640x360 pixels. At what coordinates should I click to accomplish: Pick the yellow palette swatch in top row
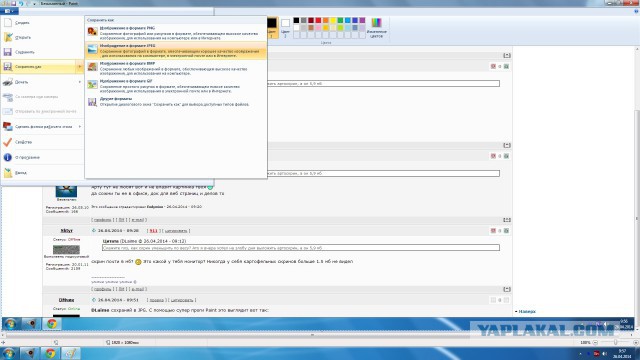[333, 20]
